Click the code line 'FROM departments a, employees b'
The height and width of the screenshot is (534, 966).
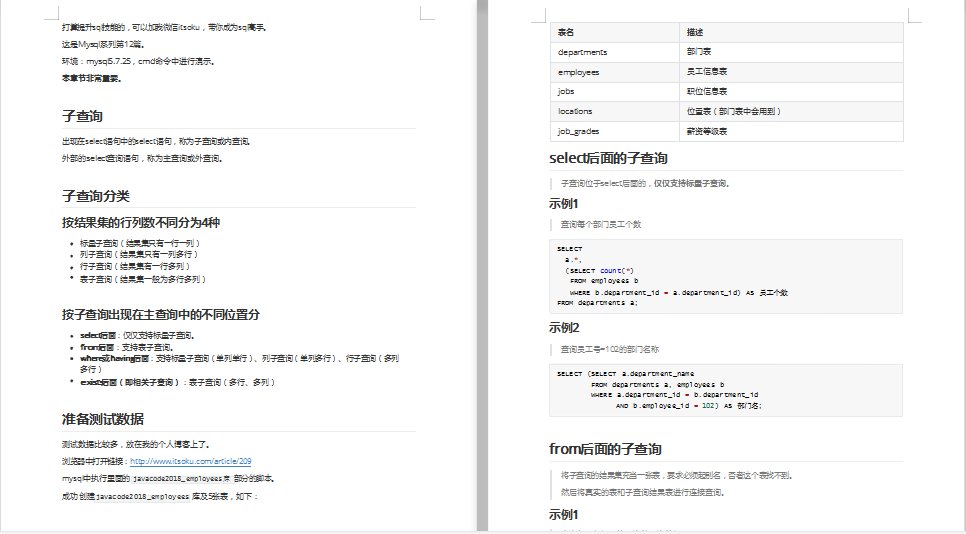(657, 384)
